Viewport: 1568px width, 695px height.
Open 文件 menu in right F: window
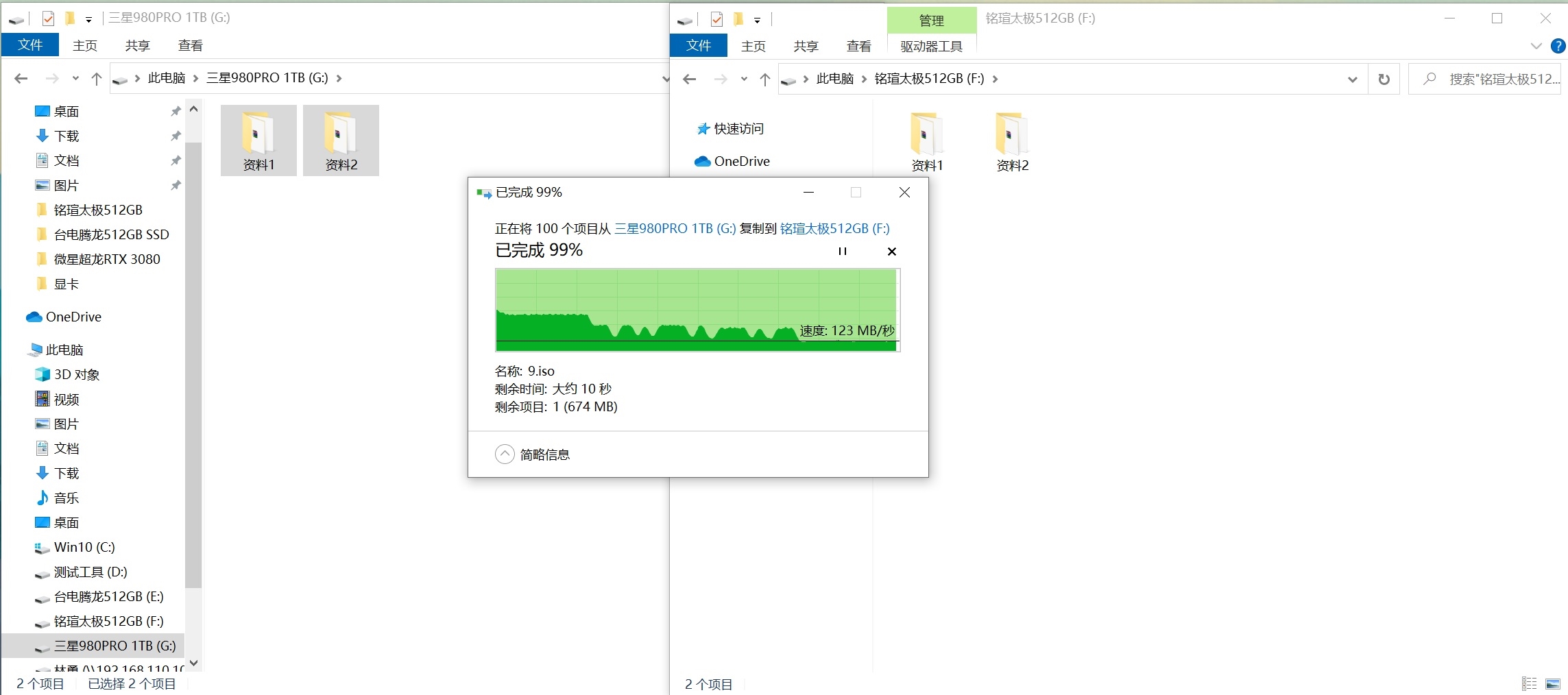[699, 46]
